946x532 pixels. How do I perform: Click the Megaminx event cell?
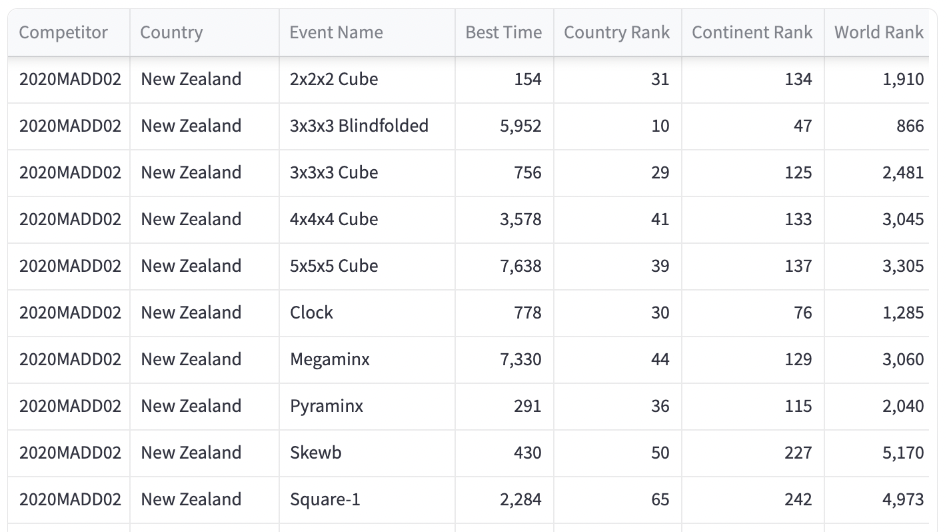point(330,359)
